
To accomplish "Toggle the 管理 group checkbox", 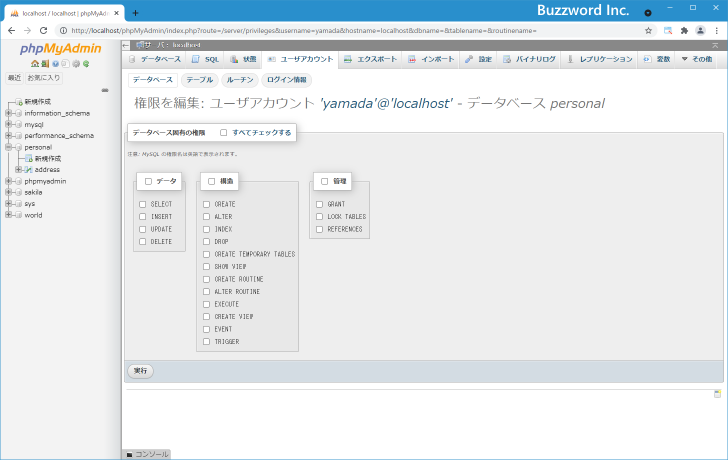I will point(325,181).
